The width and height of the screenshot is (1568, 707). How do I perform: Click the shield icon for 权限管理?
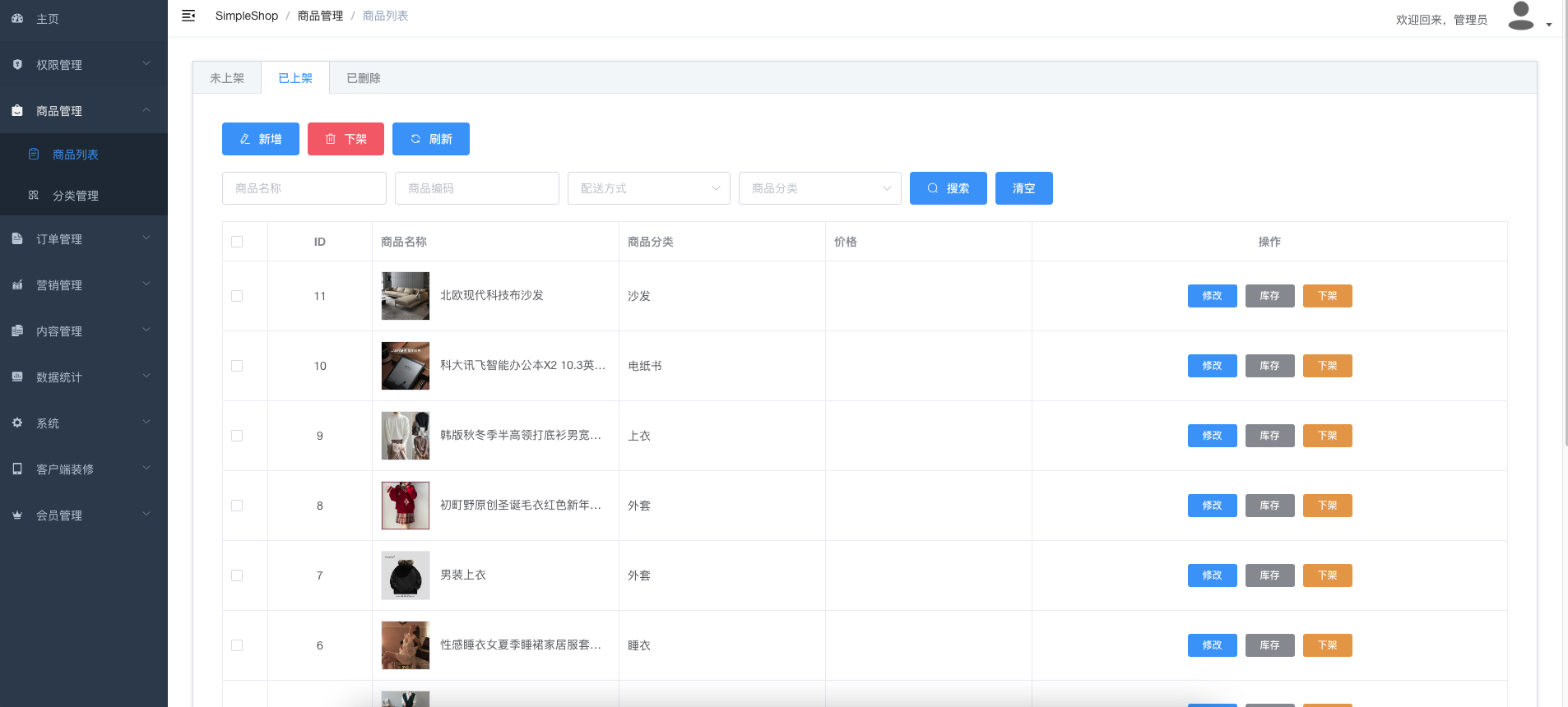tap(17, 64)
